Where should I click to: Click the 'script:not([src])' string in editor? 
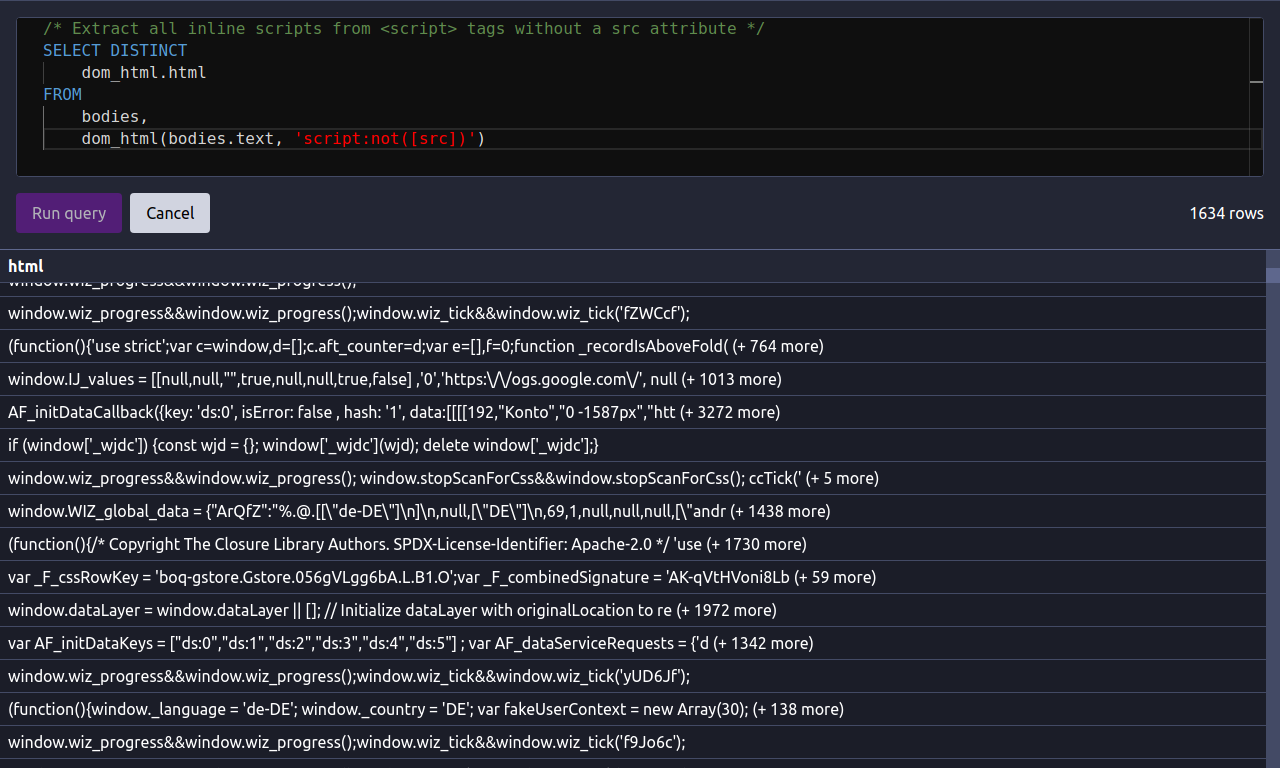(389, 139)
